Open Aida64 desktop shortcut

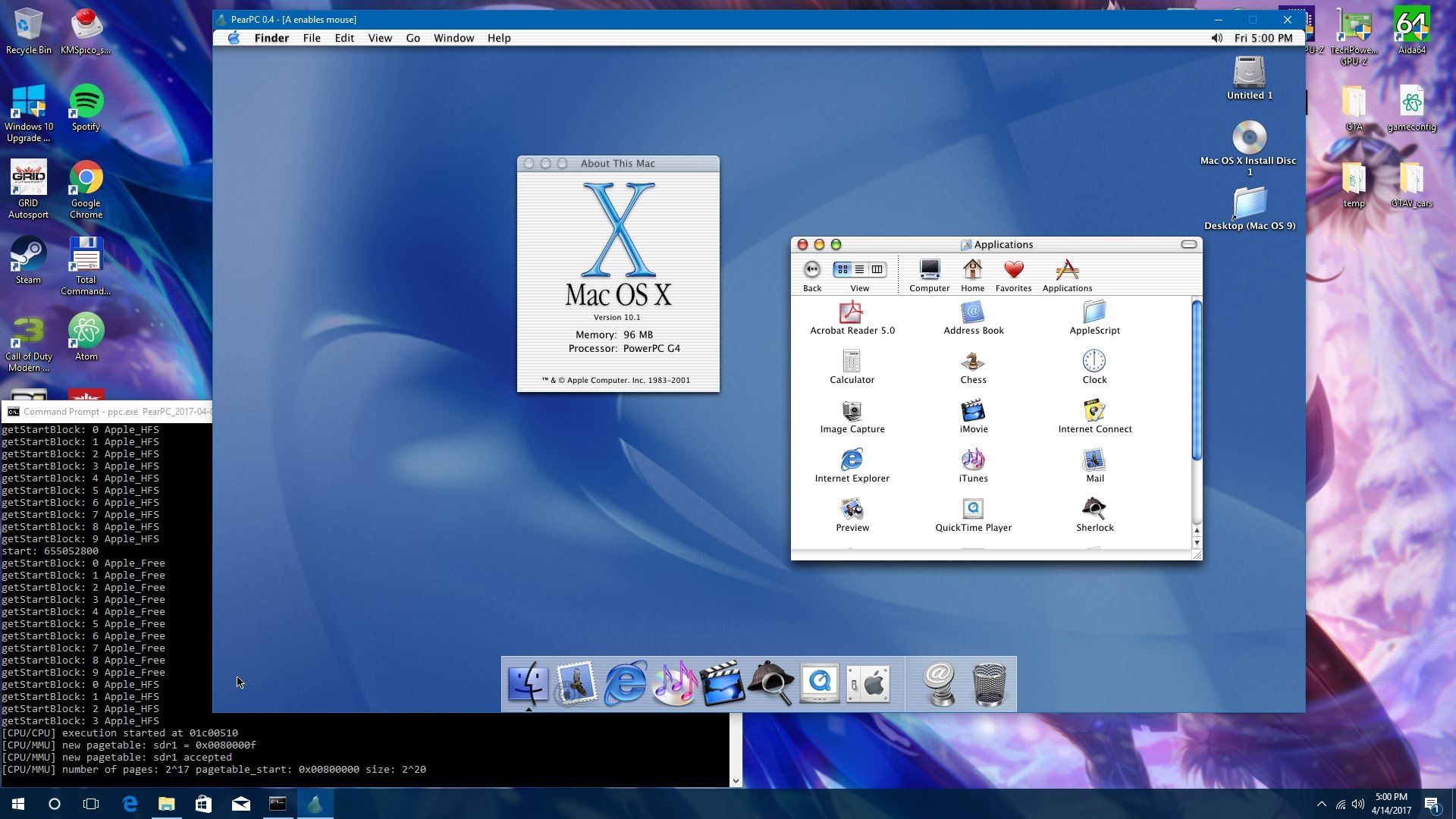[1411, 30]
